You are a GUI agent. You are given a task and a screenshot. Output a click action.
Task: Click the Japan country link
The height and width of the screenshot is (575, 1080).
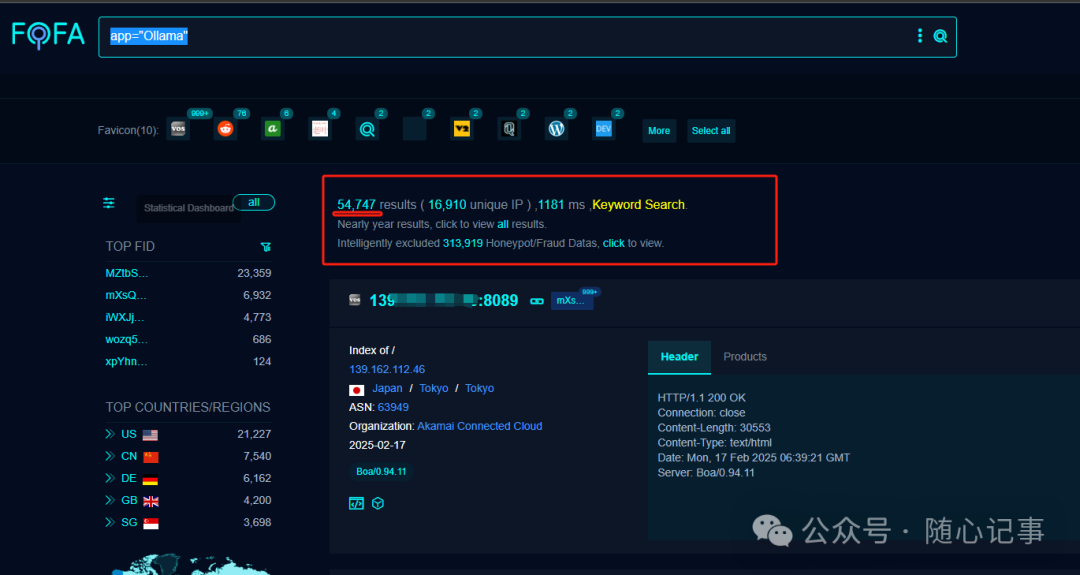click(x=387, y=388)
